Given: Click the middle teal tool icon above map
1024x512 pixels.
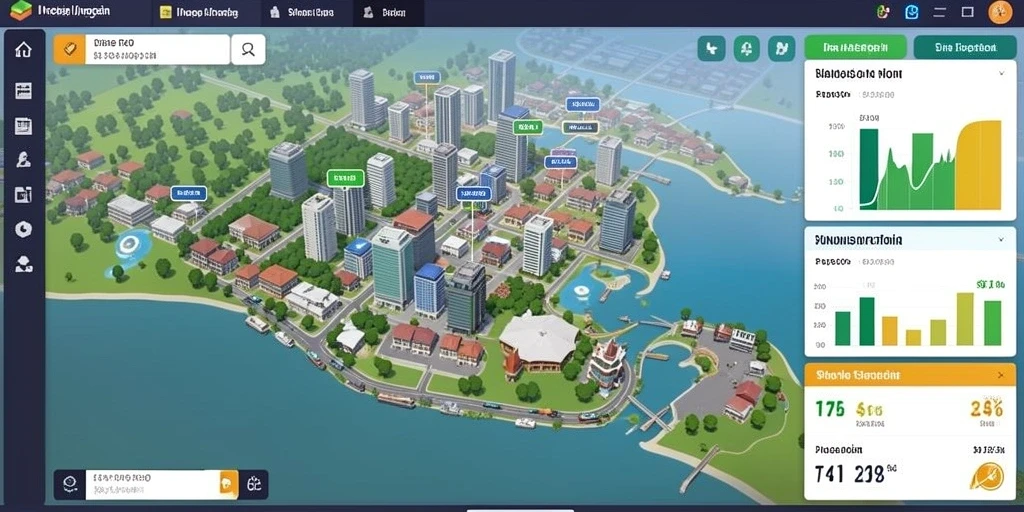Looking at the screenshot, I should point(746,48).
